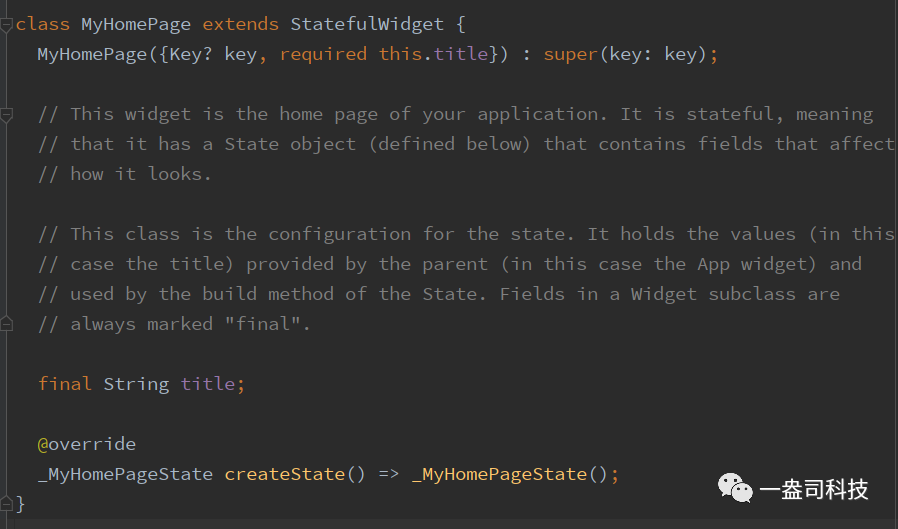Click the required keyword in constructor
The image size is (898, 529).
point(323,54)
